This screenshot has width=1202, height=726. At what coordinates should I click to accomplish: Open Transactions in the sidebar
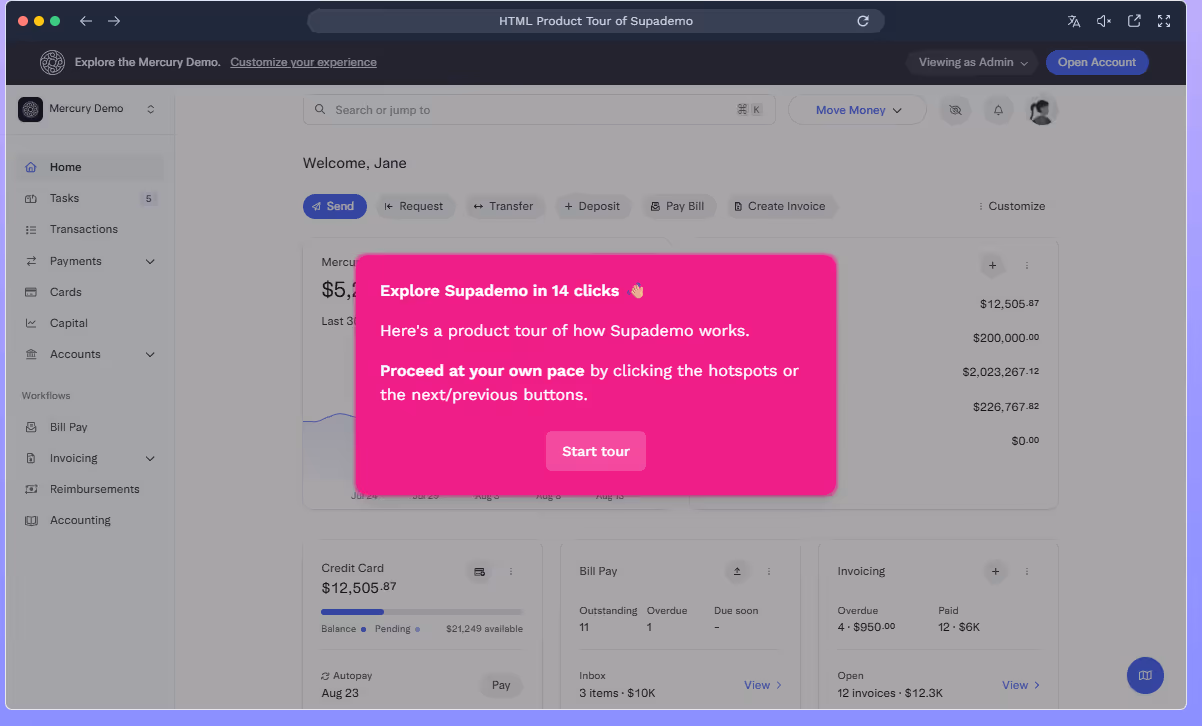(x=90, y=229)
